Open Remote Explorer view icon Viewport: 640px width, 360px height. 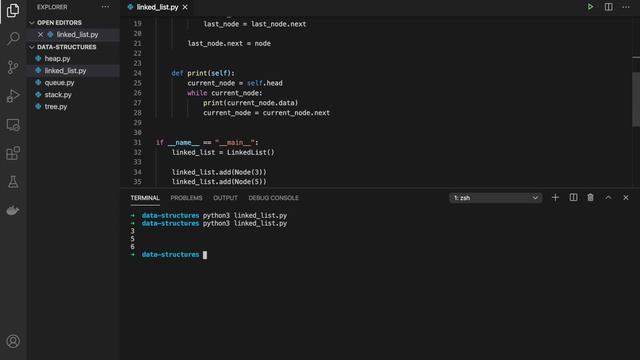13,124
